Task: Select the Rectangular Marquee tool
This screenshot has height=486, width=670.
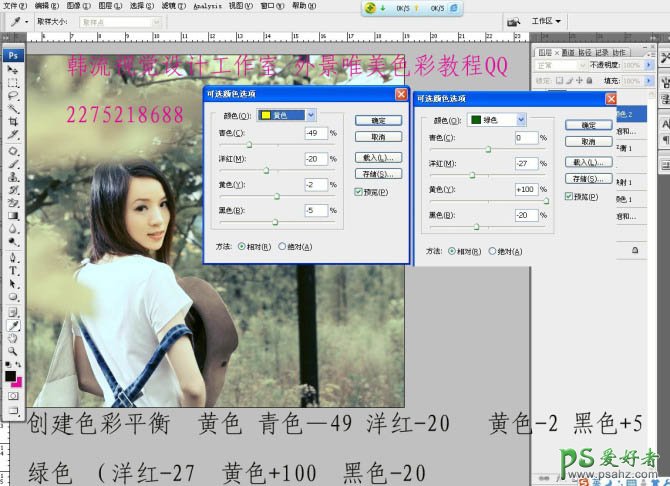Action: point(13,82)
